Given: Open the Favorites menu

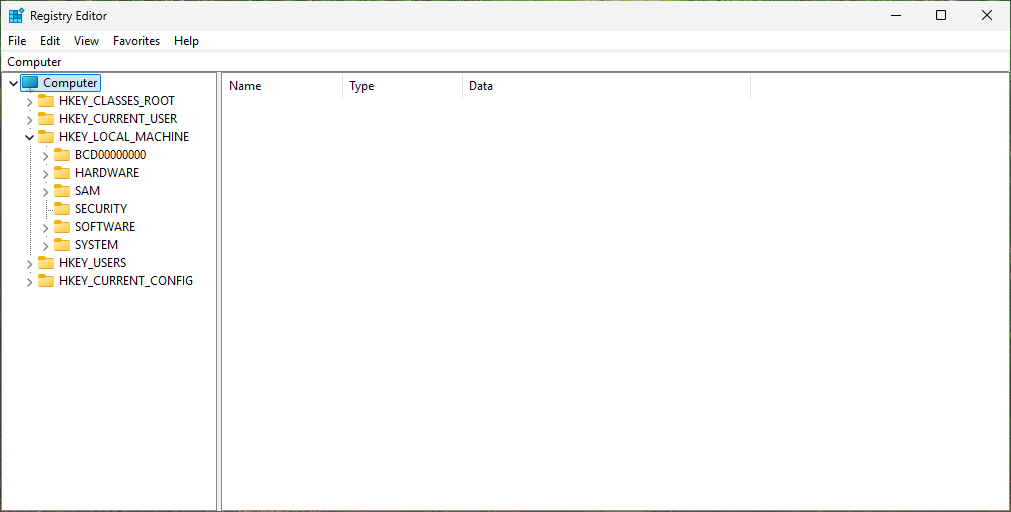Looking at the screenshot, I should [x=136, y=41].
